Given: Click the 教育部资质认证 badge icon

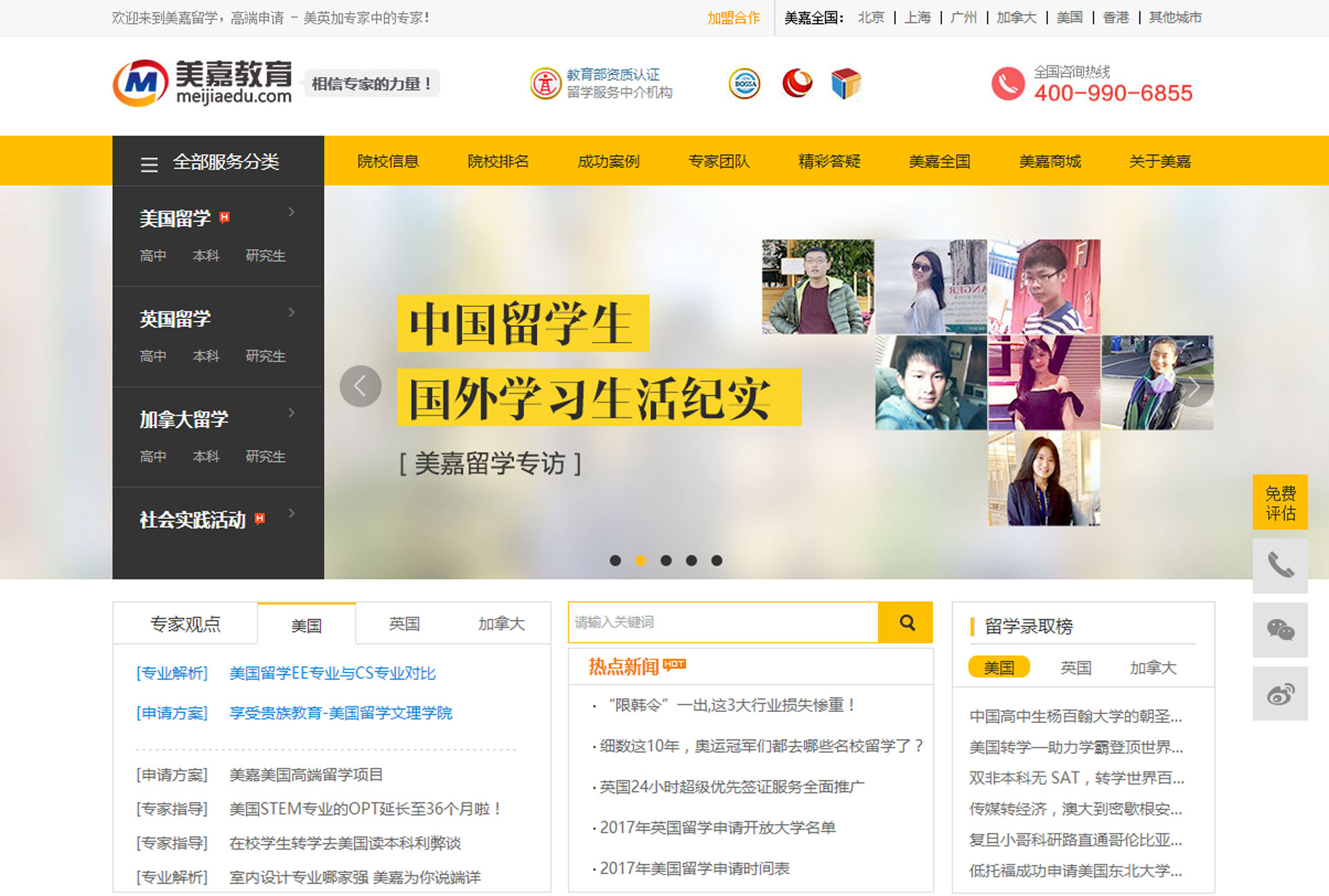Looking at the screenshot, I should point(544,83).
